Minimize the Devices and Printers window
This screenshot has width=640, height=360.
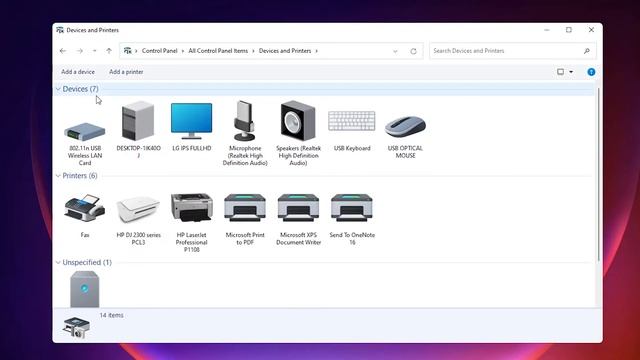click(547, 30)
